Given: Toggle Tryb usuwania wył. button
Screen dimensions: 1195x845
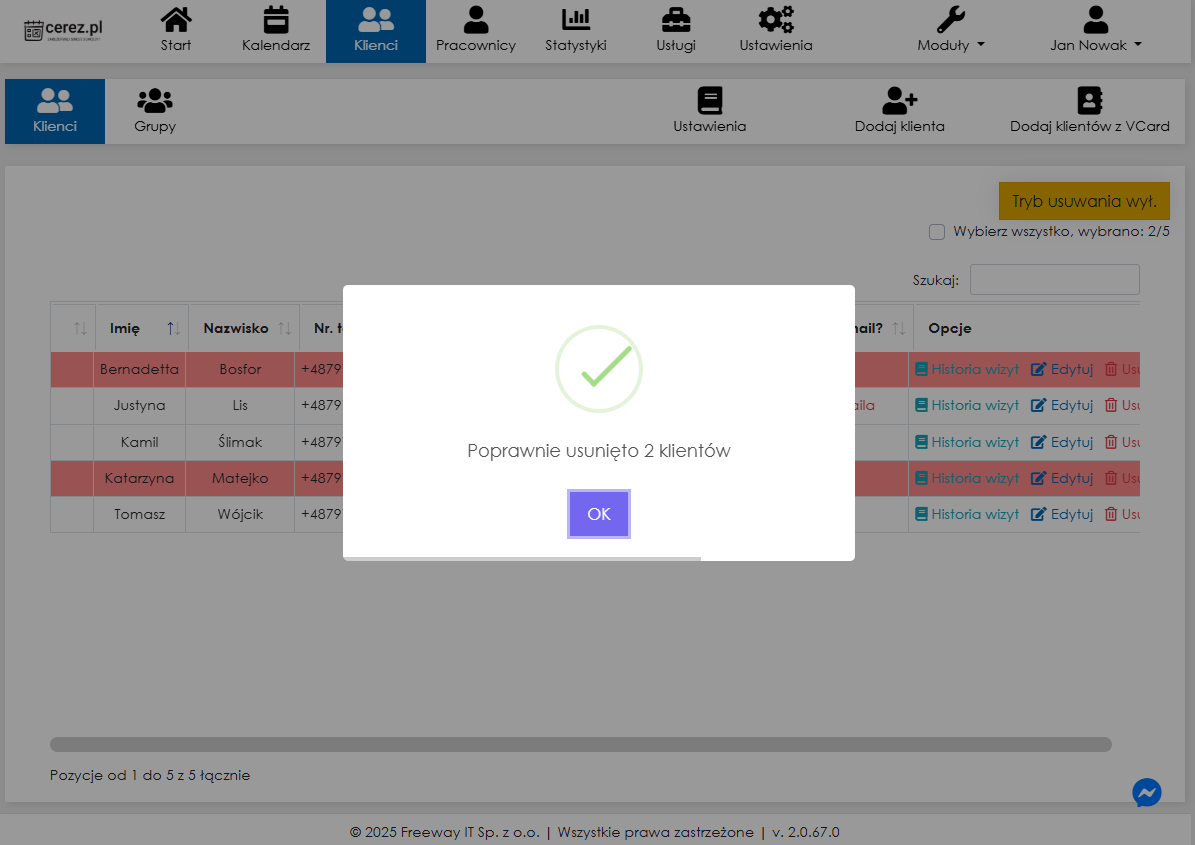Looking at the screenshot, I should tap(1084, 201).
